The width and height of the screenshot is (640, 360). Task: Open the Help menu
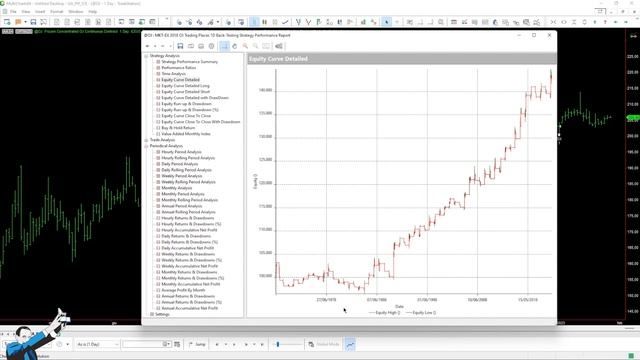(93, 11)
